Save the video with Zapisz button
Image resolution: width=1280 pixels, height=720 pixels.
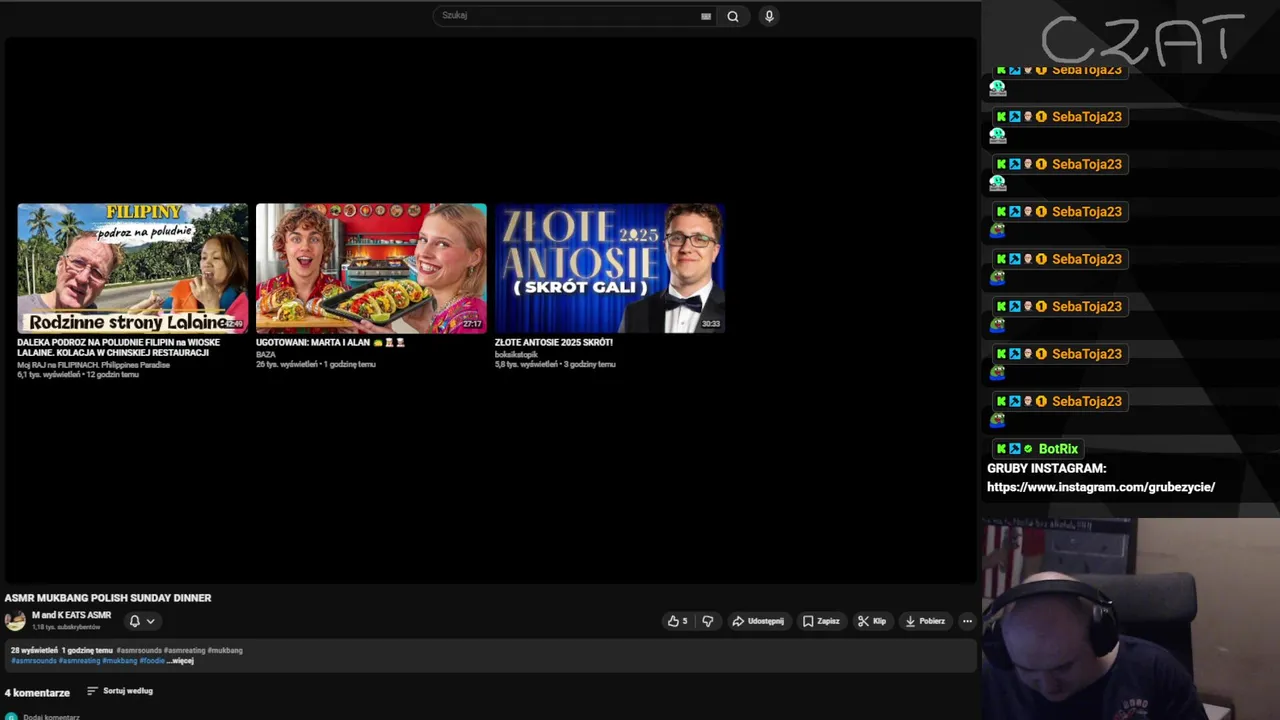point(821,621)
